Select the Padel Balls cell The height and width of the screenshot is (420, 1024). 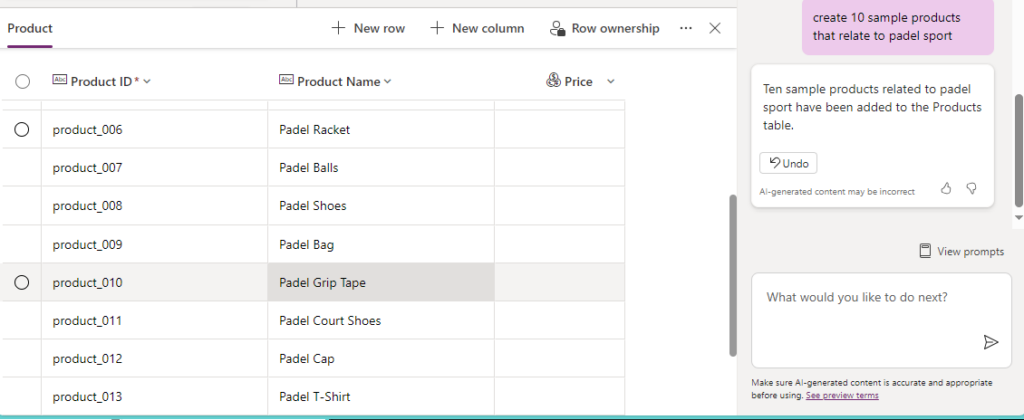(x=381, y=167)
